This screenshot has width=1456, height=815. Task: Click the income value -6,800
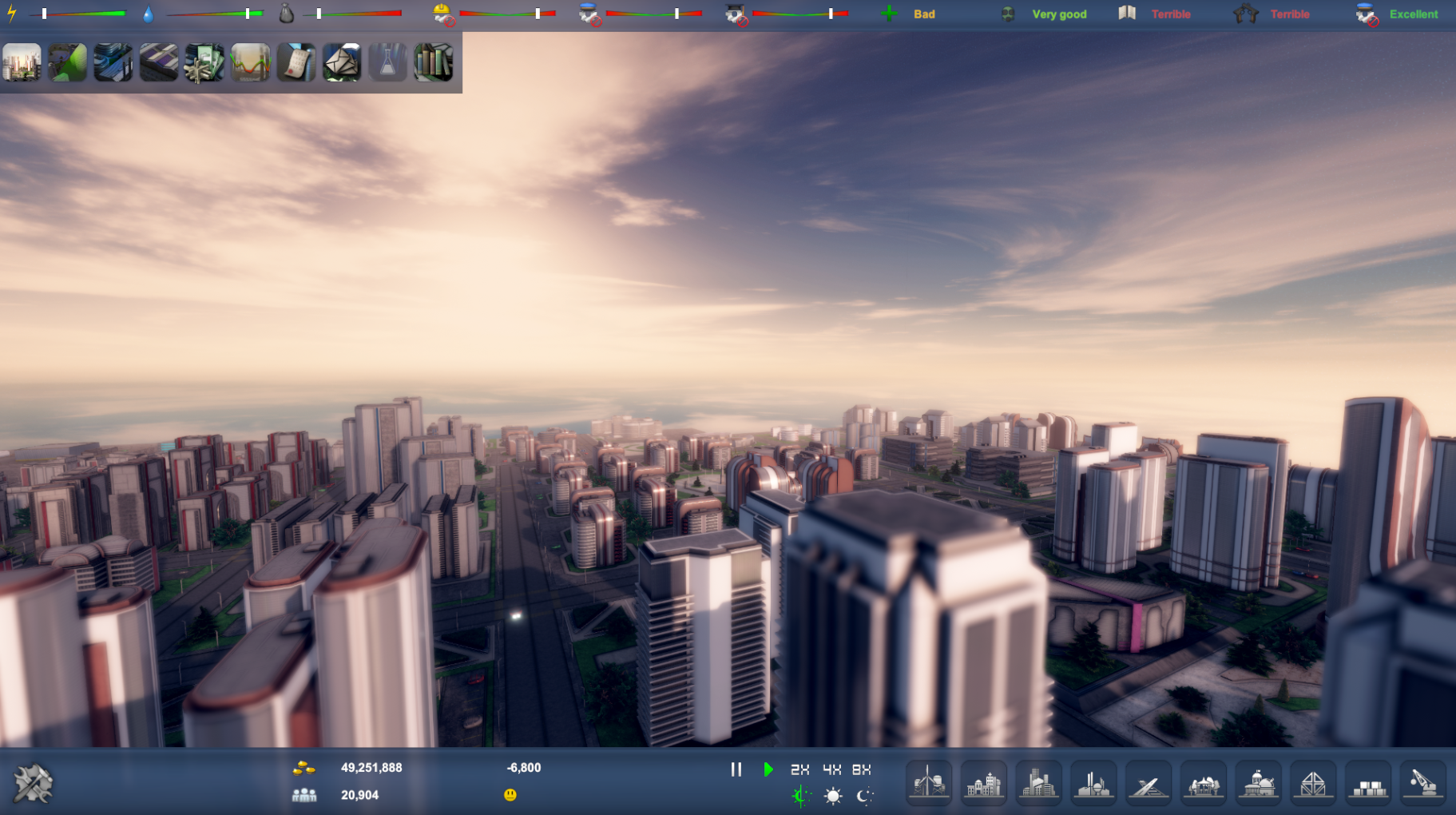524,768
